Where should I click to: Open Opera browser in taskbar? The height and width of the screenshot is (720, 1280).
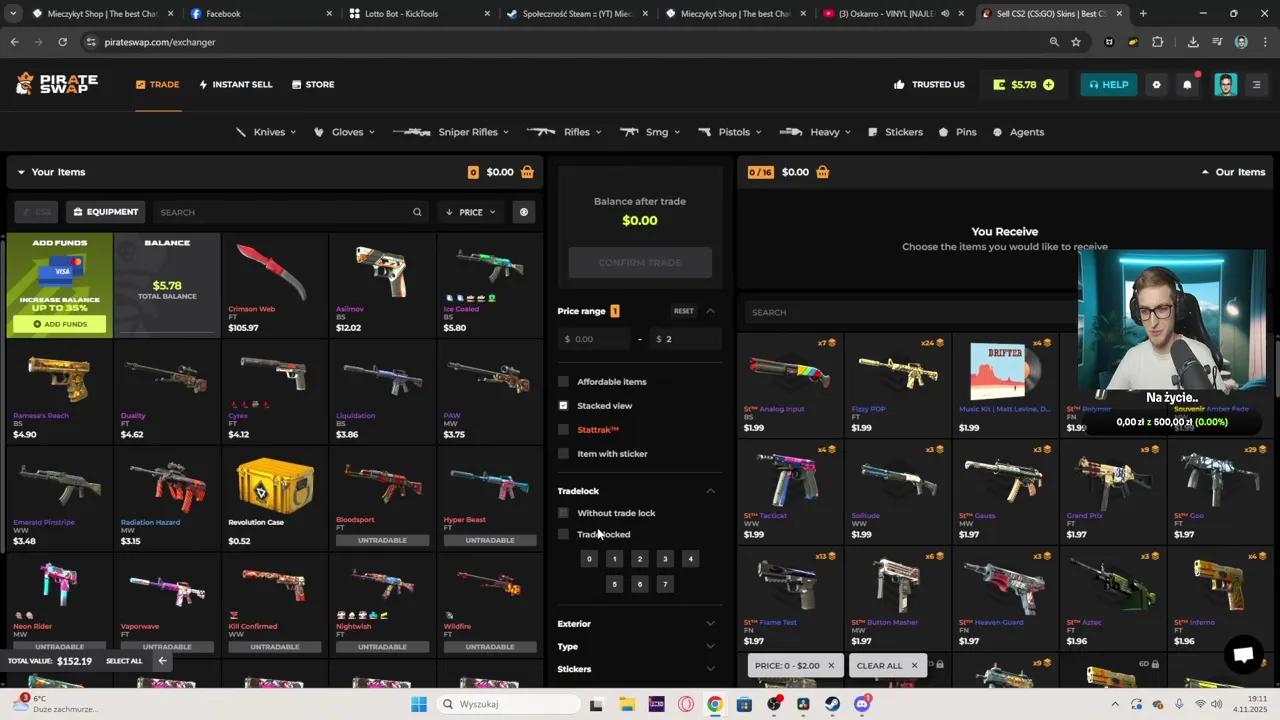[685, 704]
